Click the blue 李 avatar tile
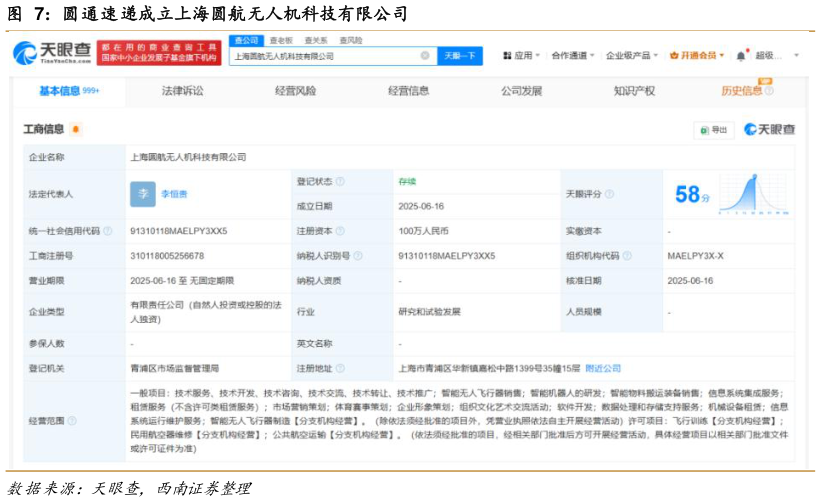Screen dimensions: 821x502 pos(143,194)
